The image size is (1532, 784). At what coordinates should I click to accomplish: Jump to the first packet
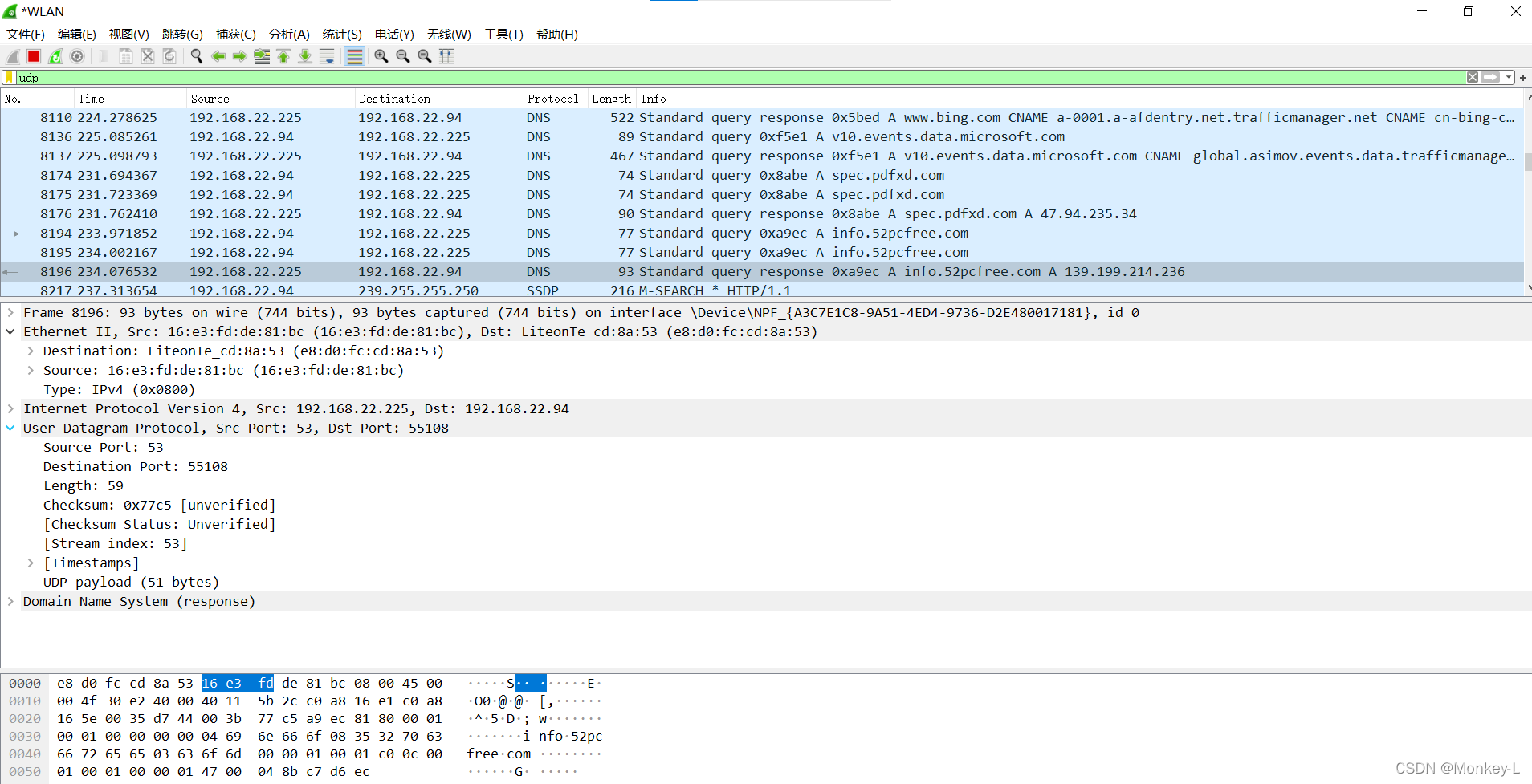[283, 56]
